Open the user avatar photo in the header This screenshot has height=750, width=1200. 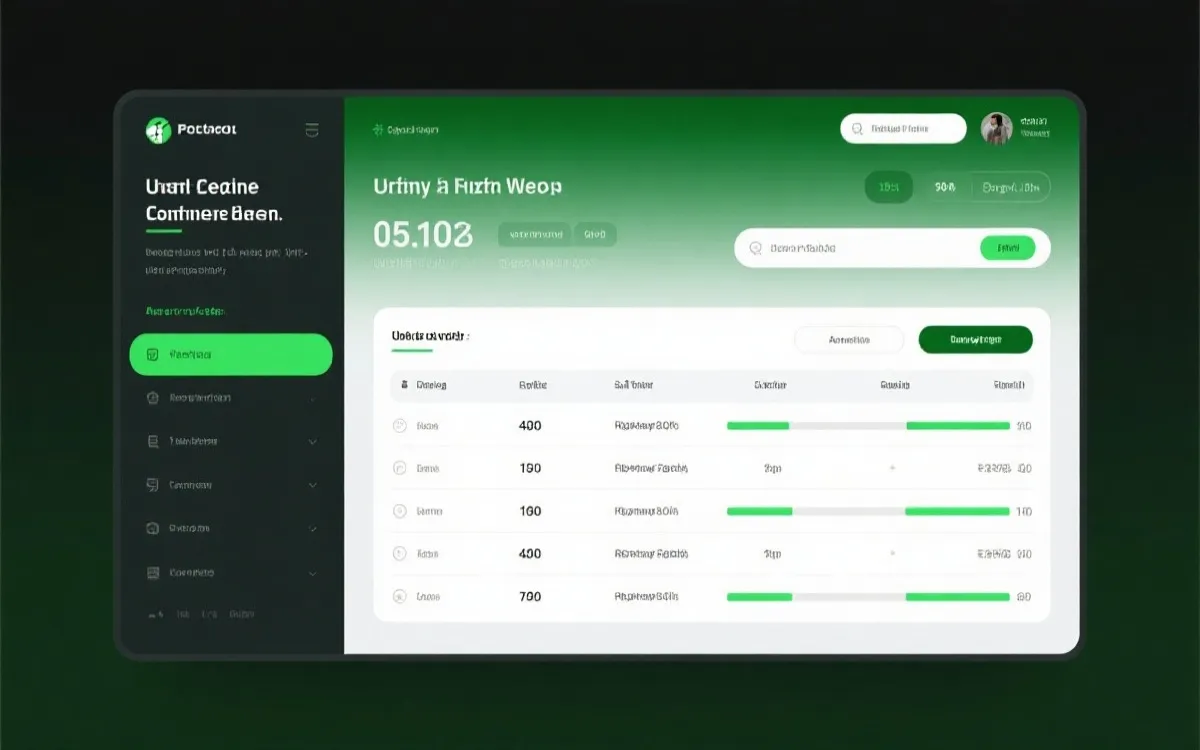point(996,129)
